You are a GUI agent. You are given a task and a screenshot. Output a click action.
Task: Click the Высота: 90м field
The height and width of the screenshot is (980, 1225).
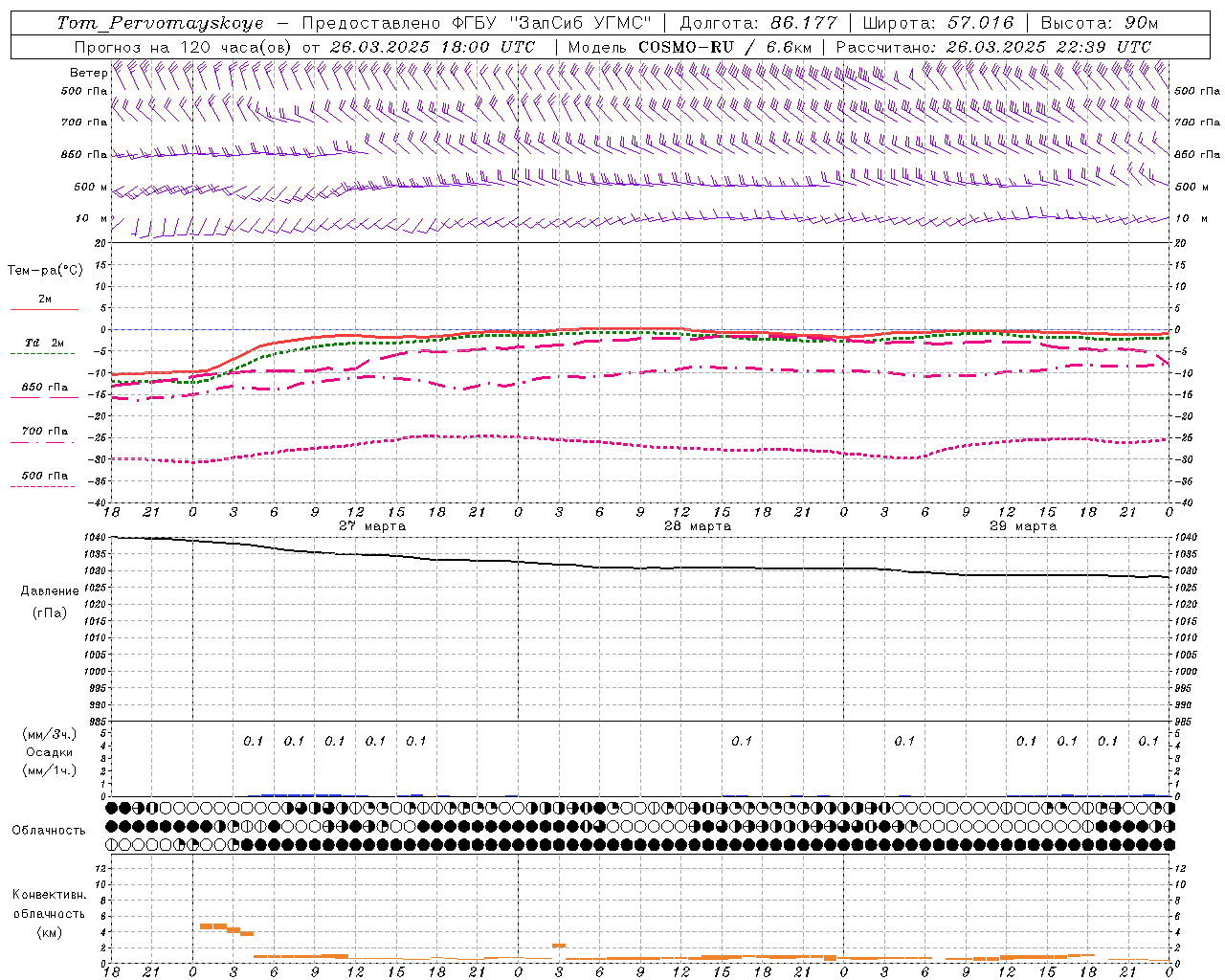click(x=1100, y=23)
